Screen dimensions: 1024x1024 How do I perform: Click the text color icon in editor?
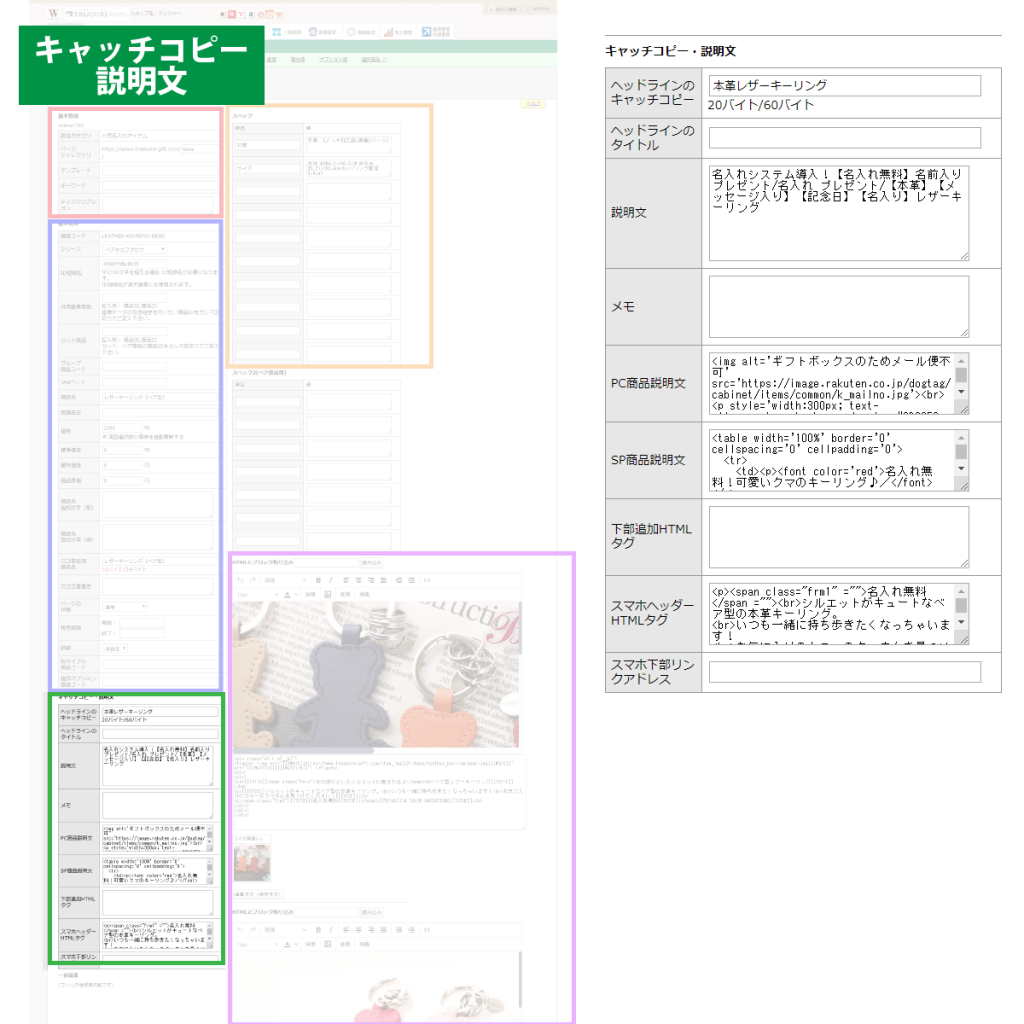[x=286, y=594]
